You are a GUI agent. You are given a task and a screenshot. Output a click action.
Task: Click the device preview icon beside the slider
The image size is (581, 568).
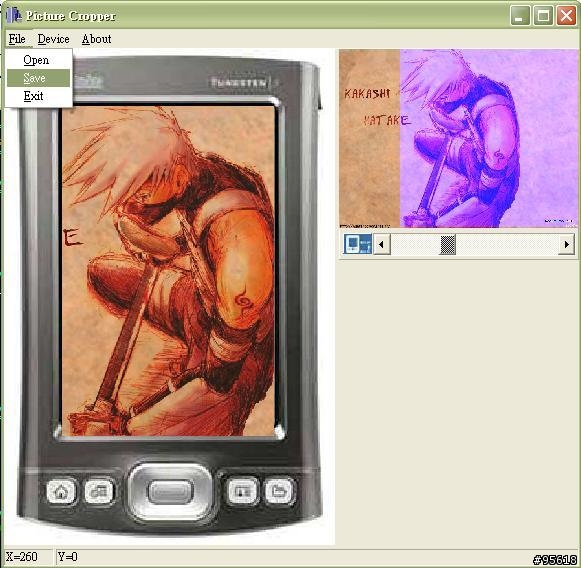357,244
